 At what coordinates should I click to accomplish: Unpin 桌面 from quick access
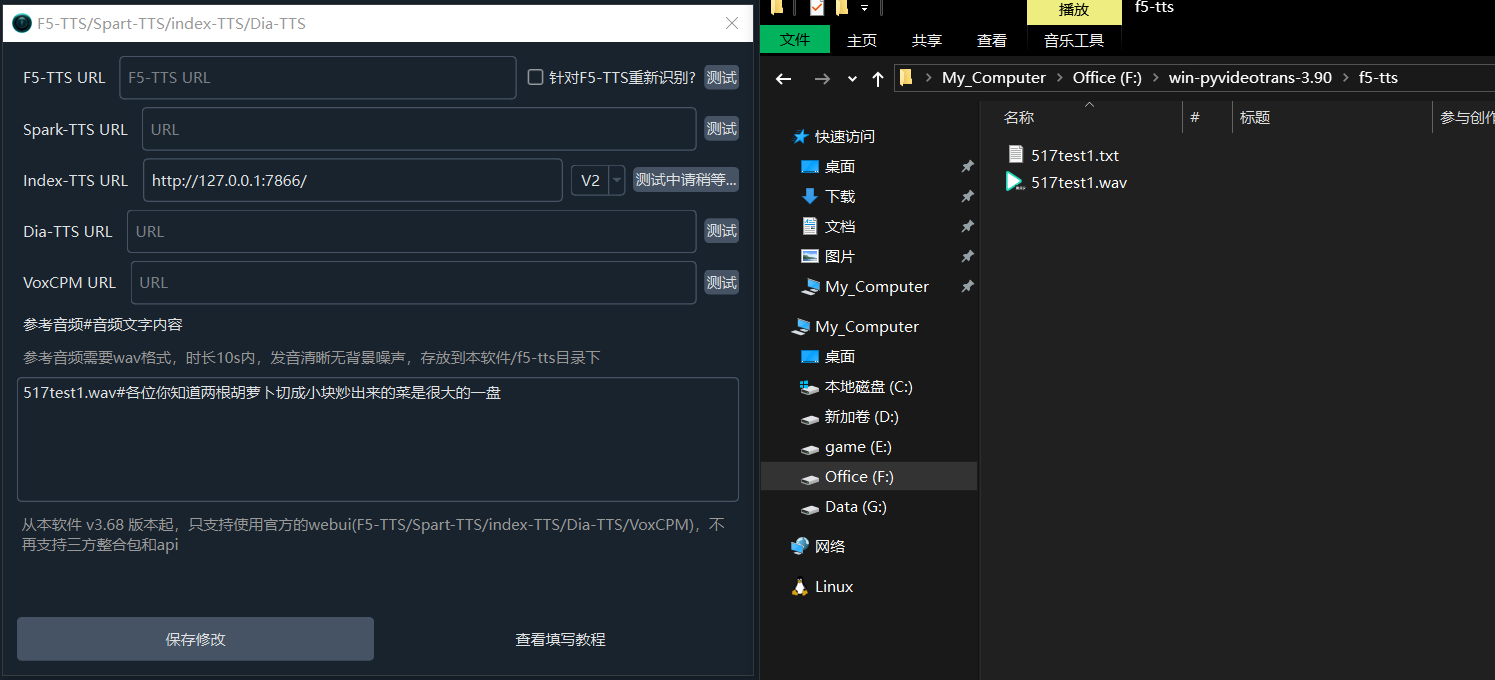[966, 166]
